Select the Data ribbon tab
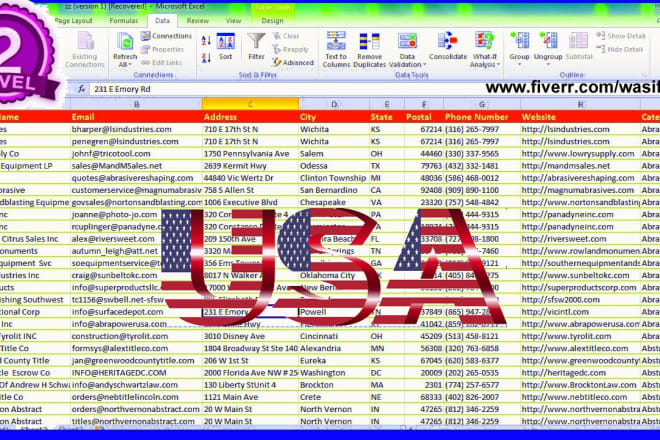The width and height of the screenshot is (660, 440). point(162,20)
